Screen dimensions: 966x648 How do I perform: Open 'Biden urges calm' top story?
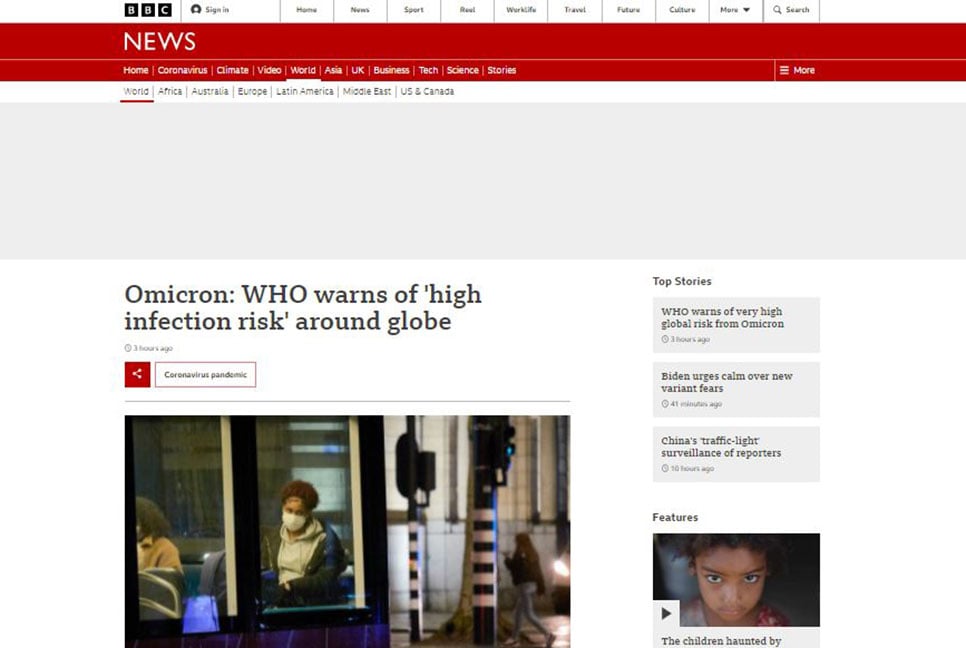coord(726,382)
